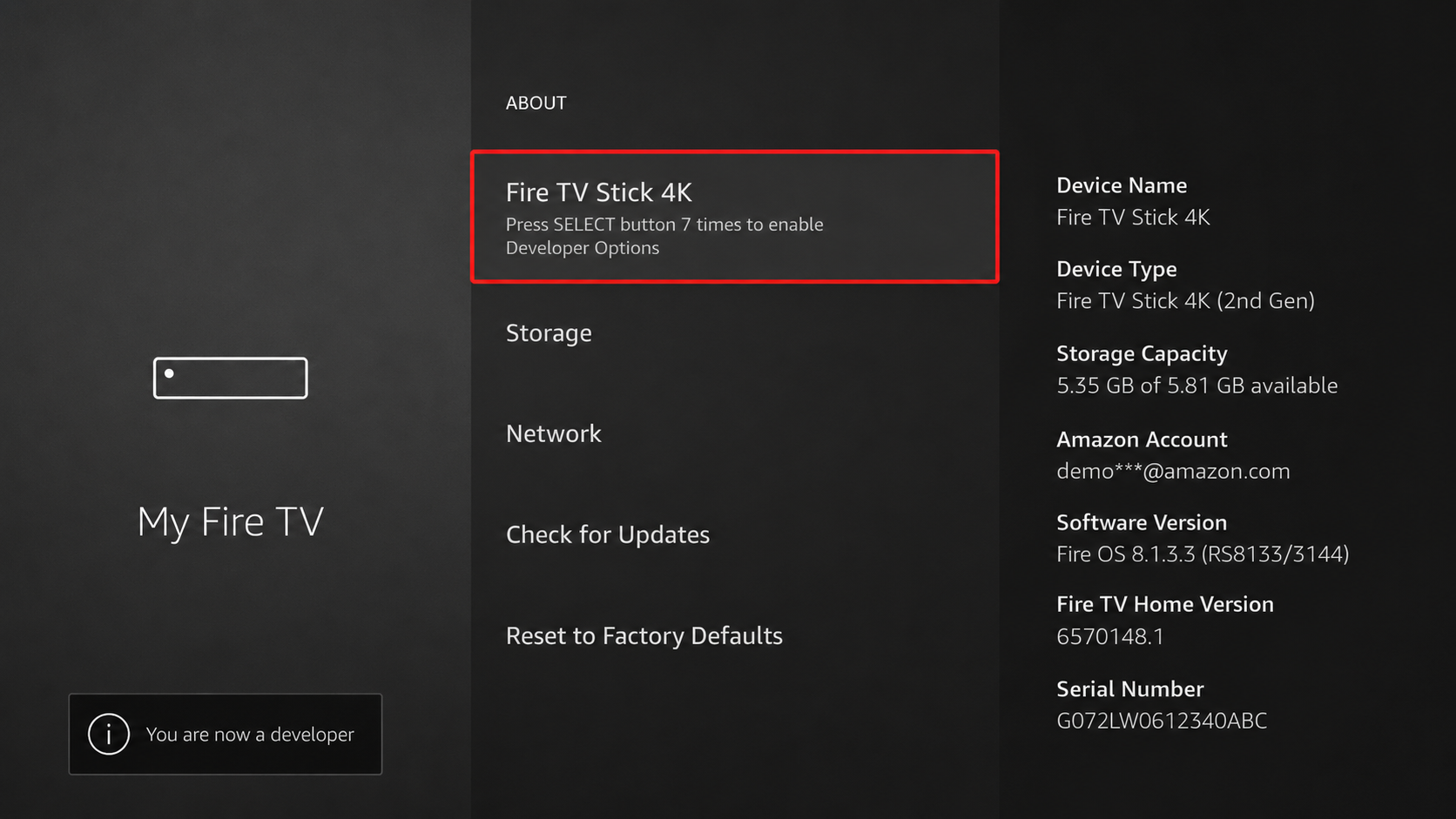Click 'Press SELECT button 7 times' hint text
This screenshot has height=819, width=1456.
pos(664,236)
